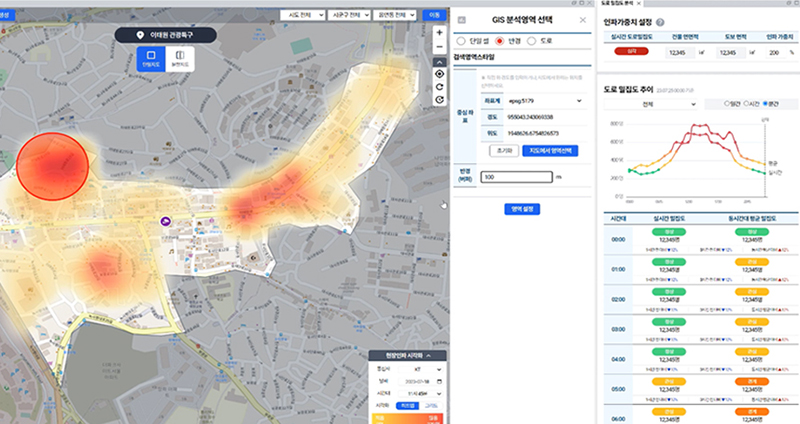Open the epsg:5179 coordinate system dropdown

(531, 100)
